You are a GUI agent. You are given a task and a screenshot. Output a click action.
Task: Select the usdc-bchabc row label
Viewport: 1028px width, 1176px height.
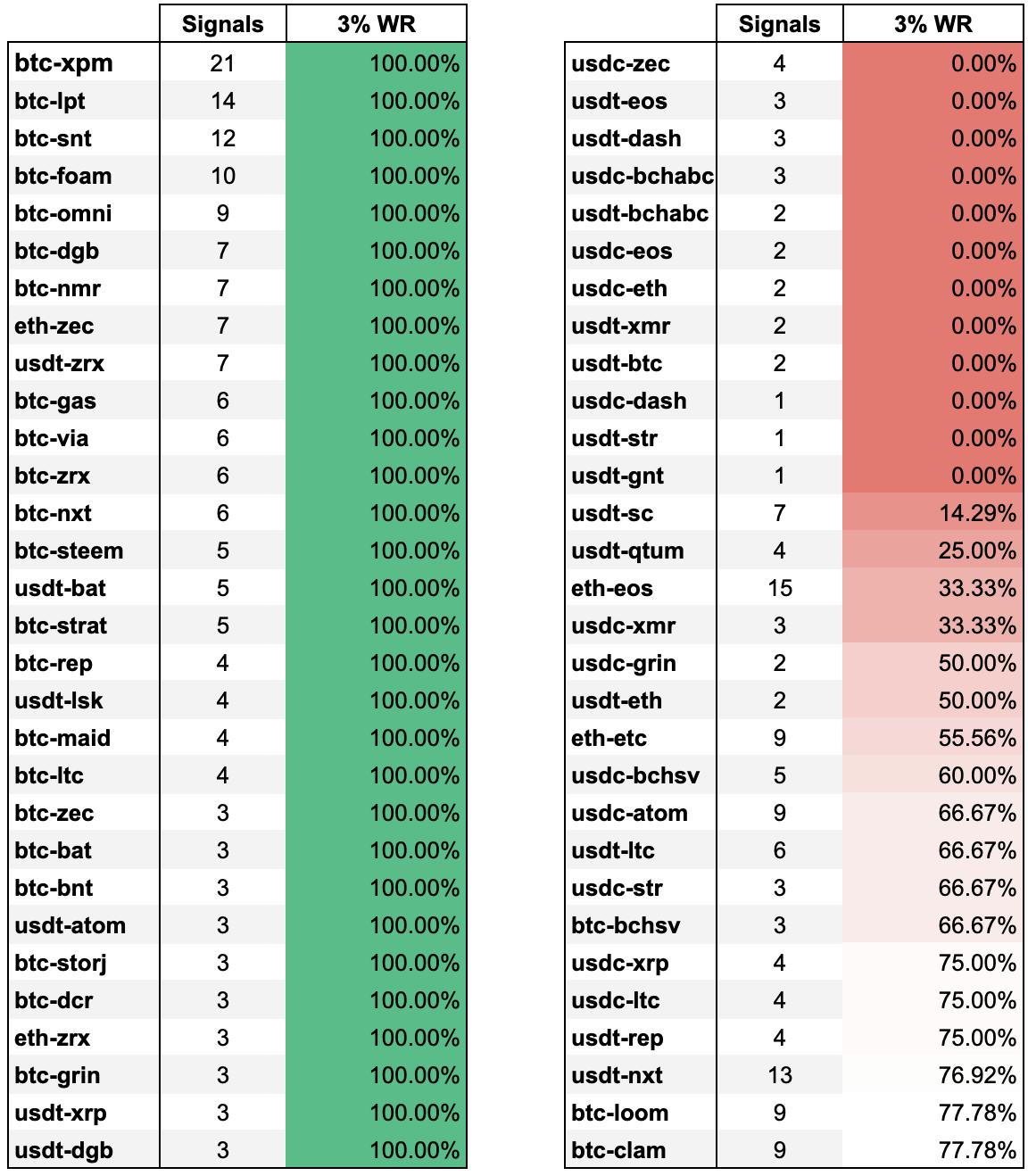click(x=642, y=176)
